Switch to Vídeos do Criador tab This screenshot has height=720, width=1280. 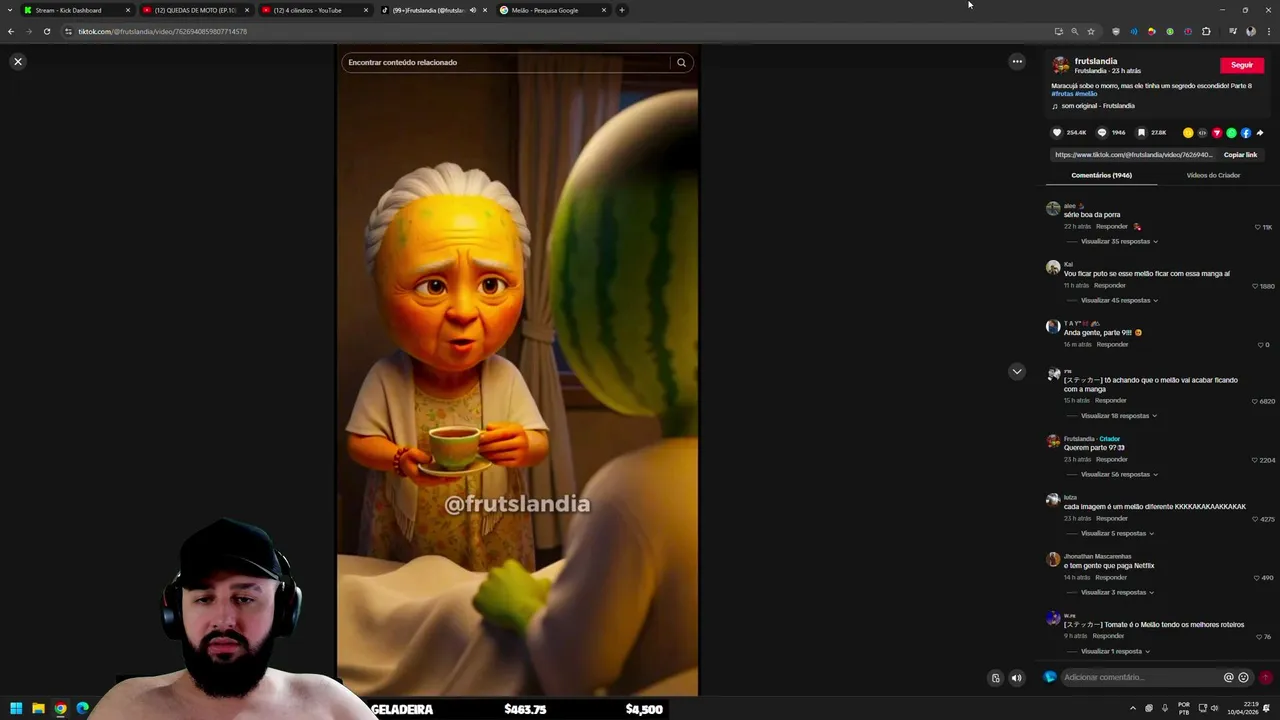pos(1213,175)
